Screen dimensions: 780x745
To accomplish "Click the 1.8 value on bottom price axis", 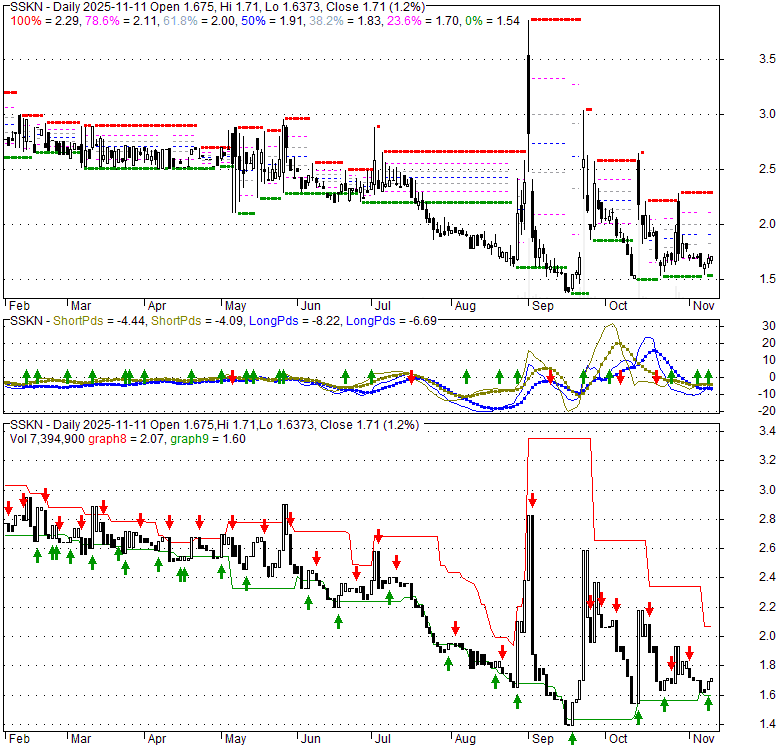I will tap(767, 665).
